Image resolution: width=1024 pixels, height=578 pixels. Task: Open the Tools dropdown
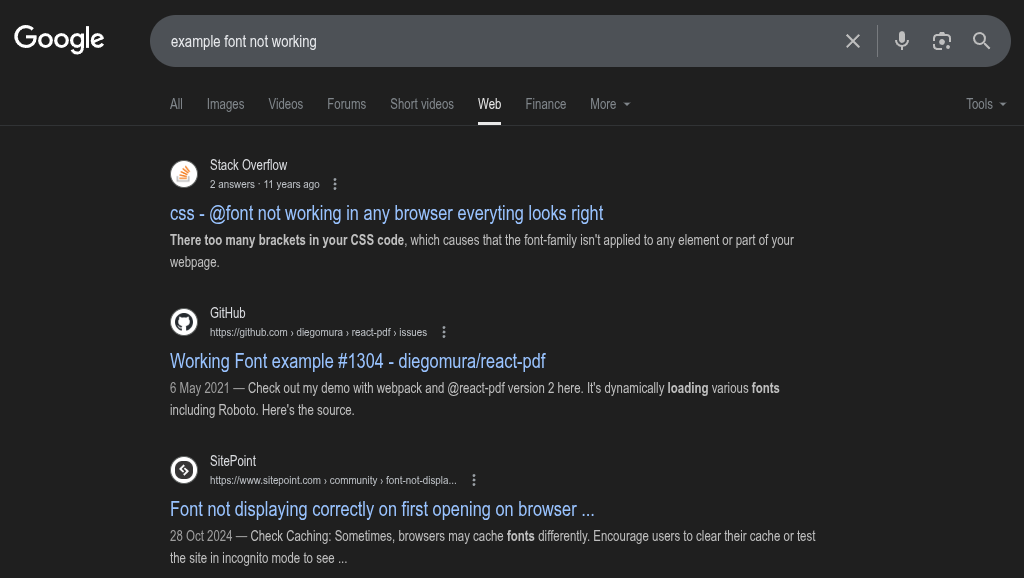point(985,104)
